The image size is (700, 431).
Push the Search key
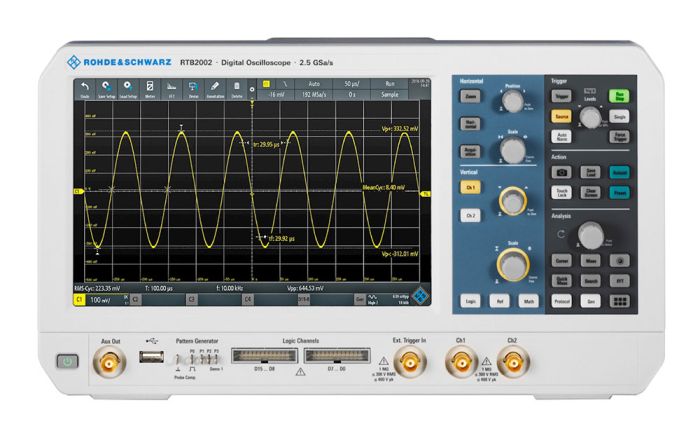point(590,280)
